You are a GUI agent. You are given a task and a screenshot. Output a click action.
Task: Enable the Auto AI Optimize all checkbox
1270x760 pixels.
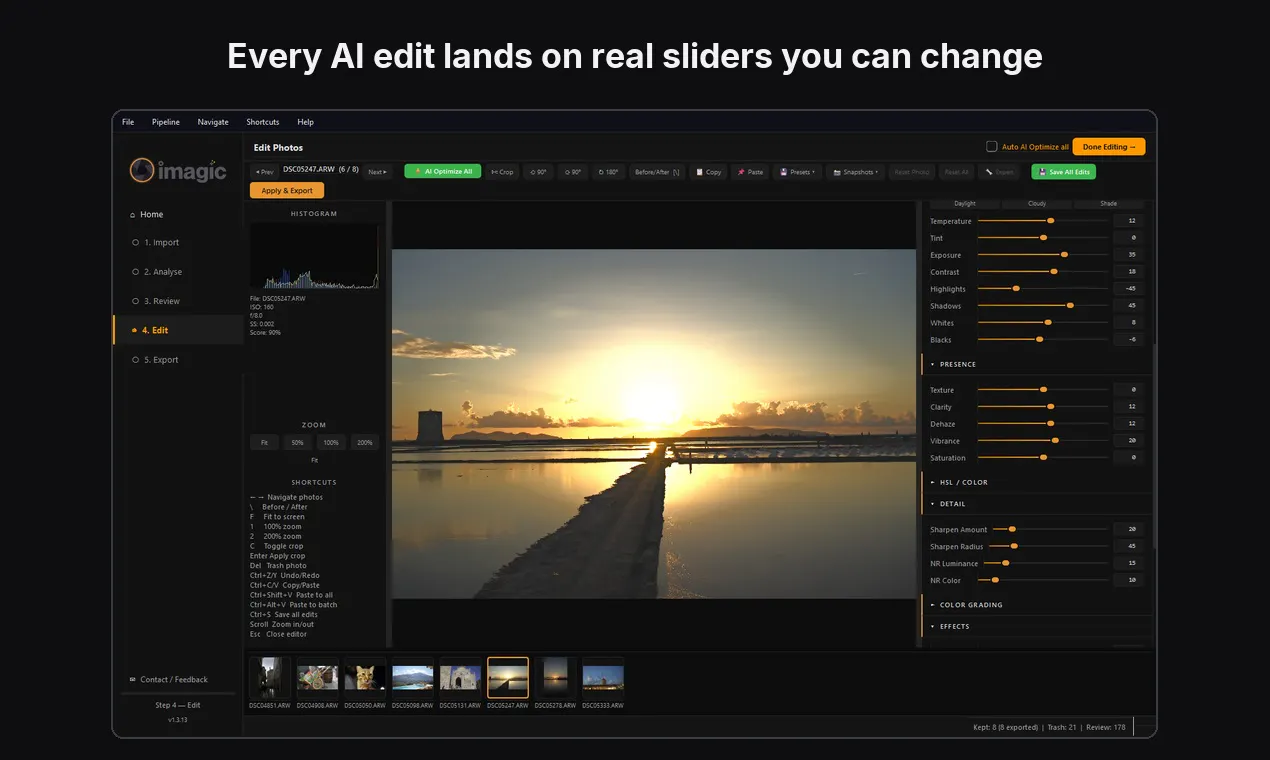[991, 147]
